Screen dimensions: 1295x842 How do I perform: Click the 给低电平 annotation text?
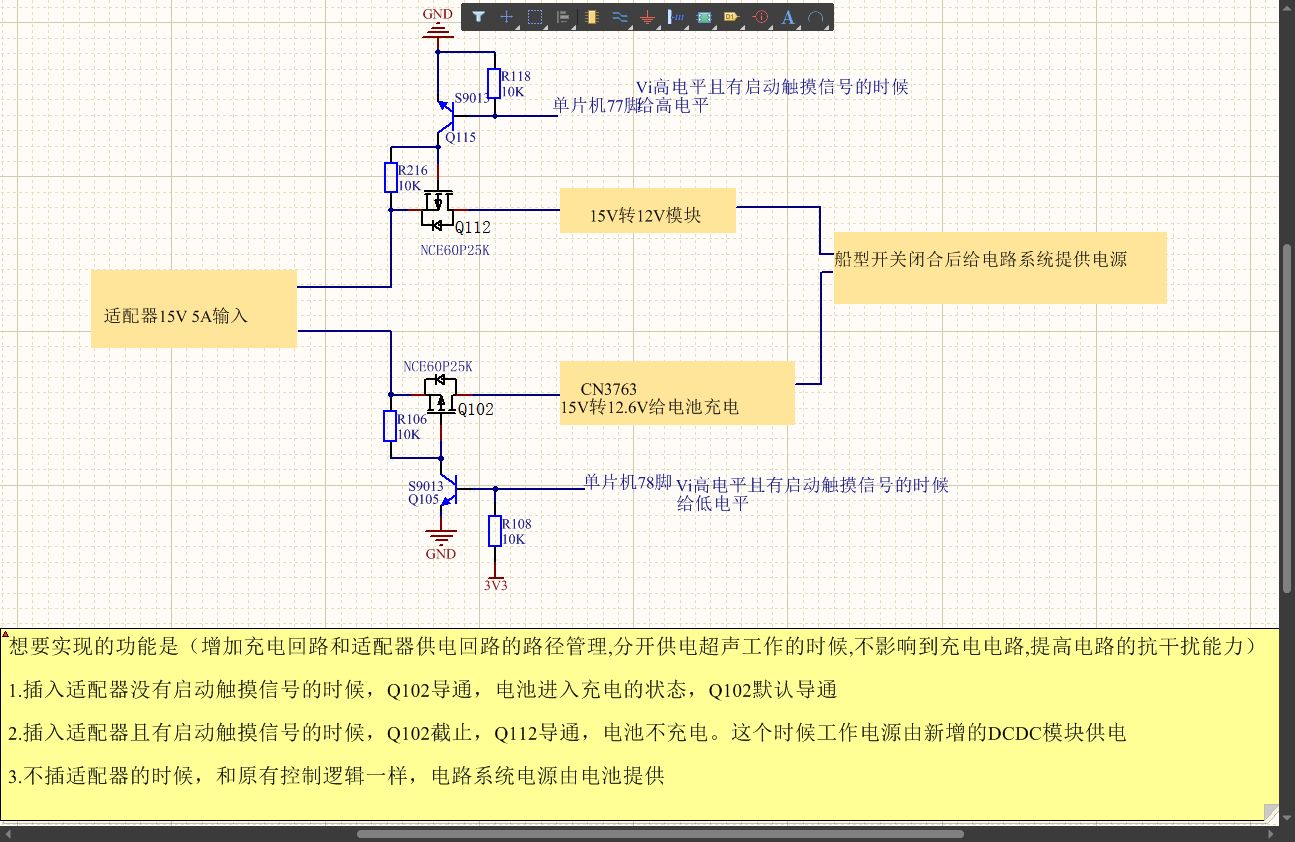[x=713, y=504]
